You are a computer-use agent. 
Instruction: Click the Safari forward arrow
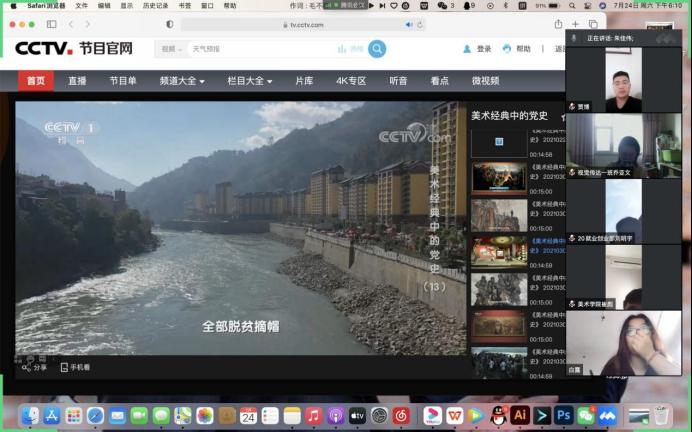pos(87,24)
